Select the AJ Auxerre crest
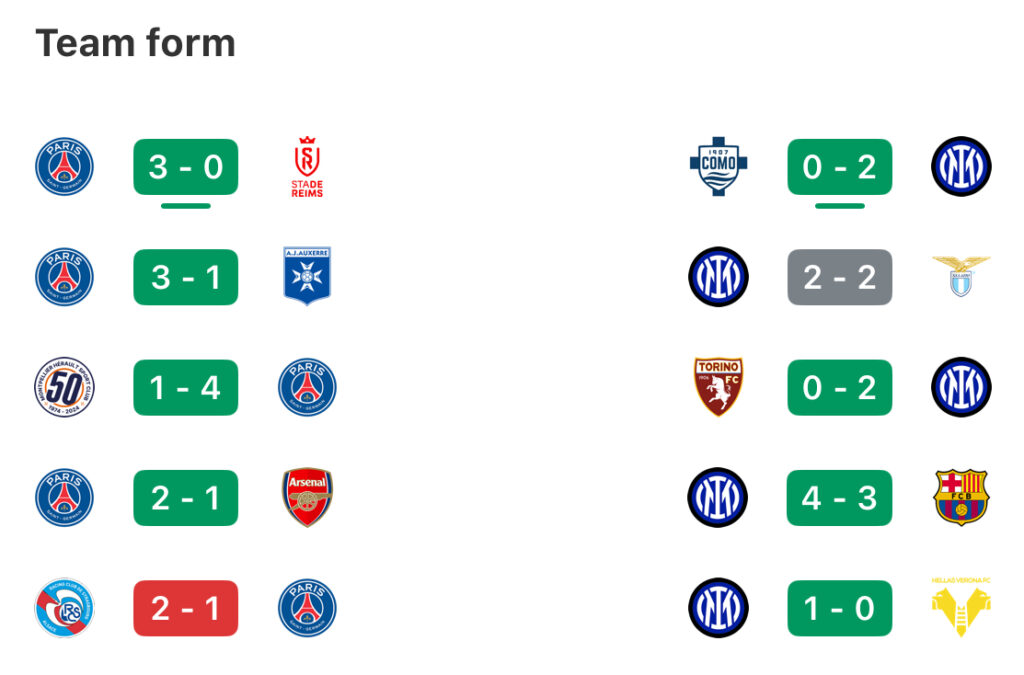 coord(307,276)
